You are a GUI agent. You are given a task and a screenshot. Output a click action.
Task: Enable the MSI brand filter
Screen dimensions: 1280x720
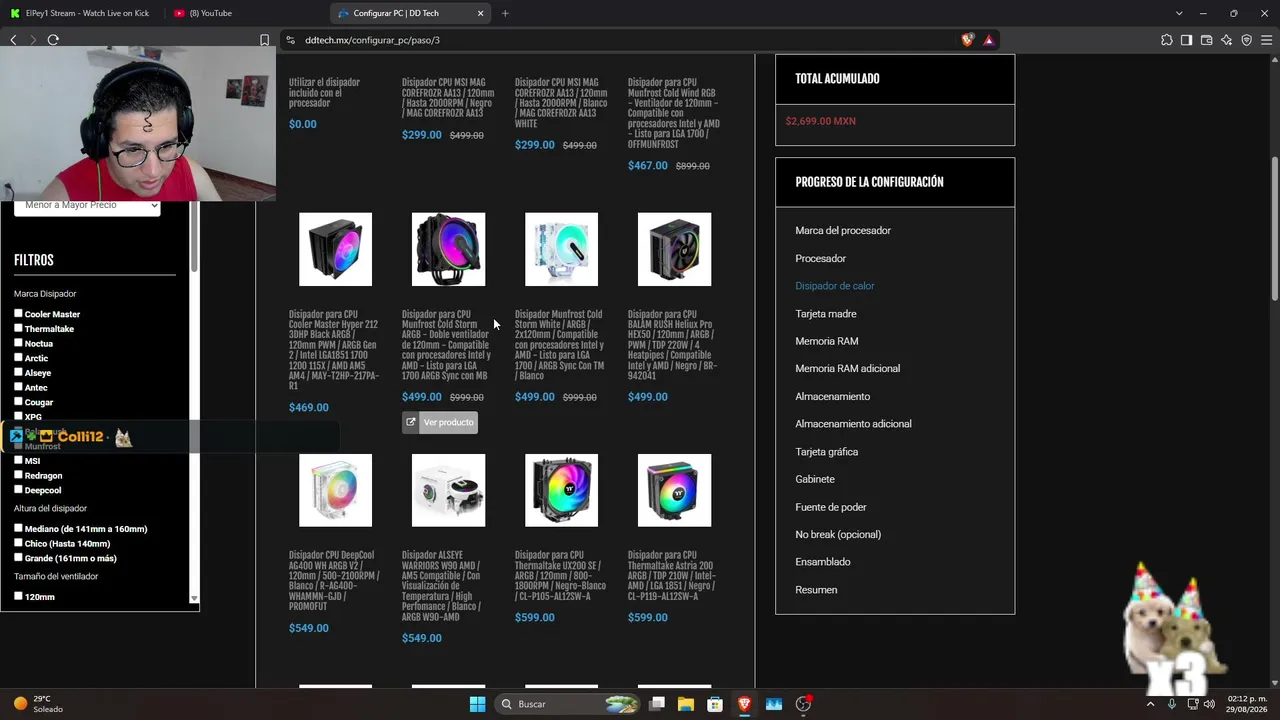[18, 460]
